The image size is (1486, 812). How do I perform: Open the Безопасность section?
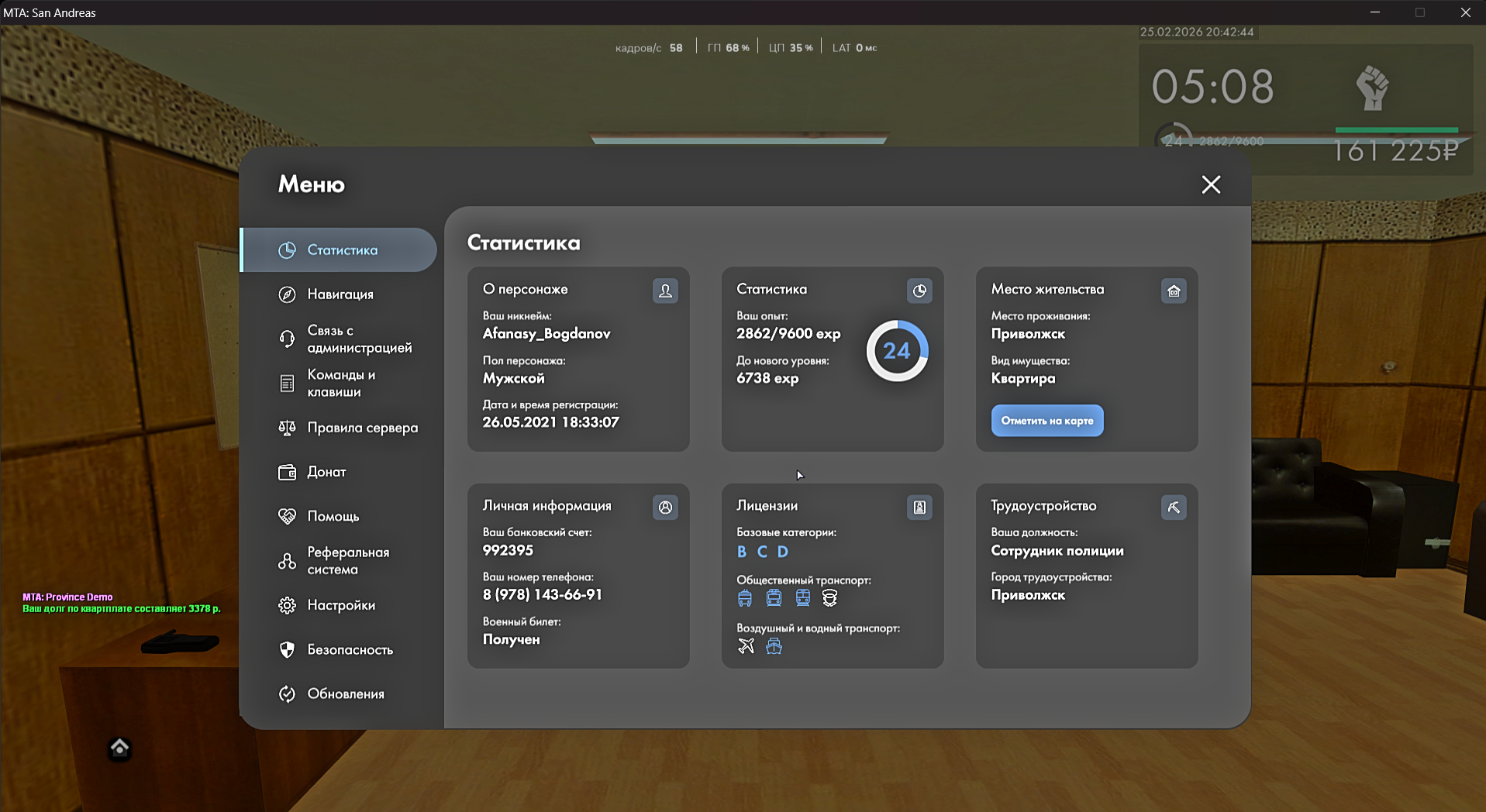350,649
